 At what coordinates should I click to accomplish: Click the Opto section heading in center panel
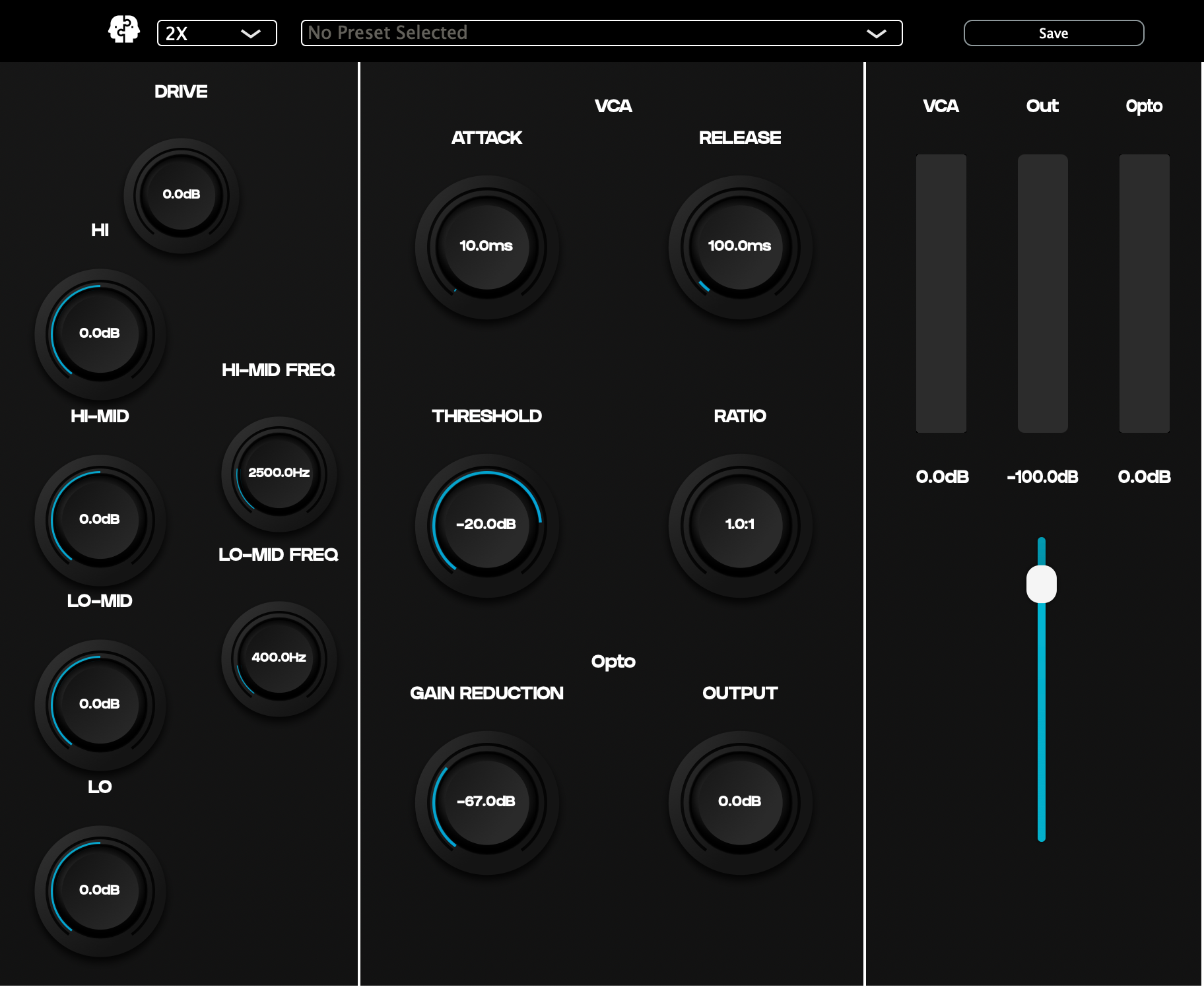pyautogui.click(x=613, y=662)
